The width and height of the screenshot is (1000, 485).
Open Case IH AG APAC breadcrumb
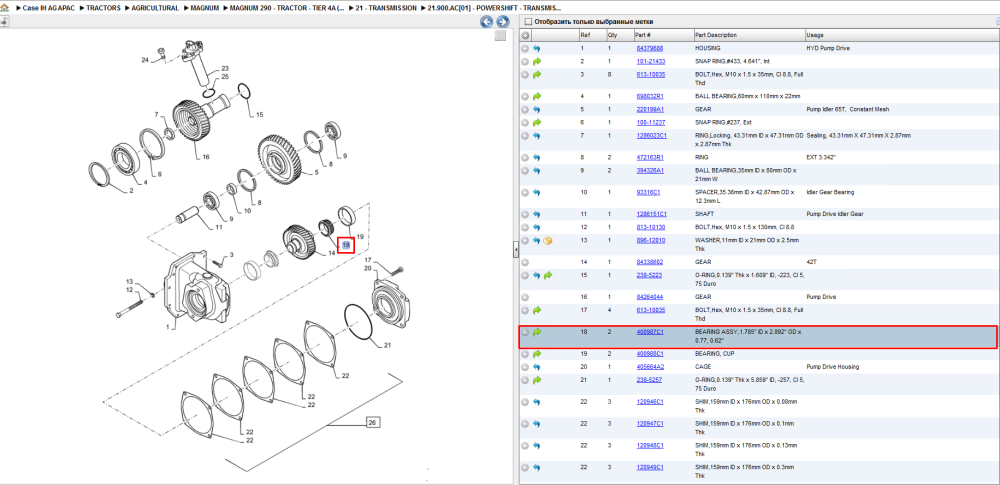pyautogui.click(x=50, y=8)
